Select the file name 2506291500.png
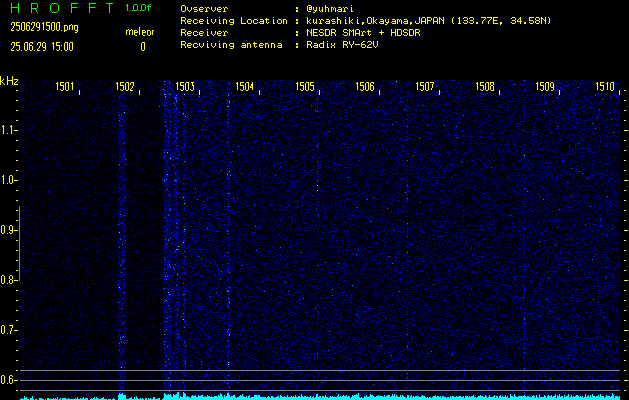 (45, 27)
